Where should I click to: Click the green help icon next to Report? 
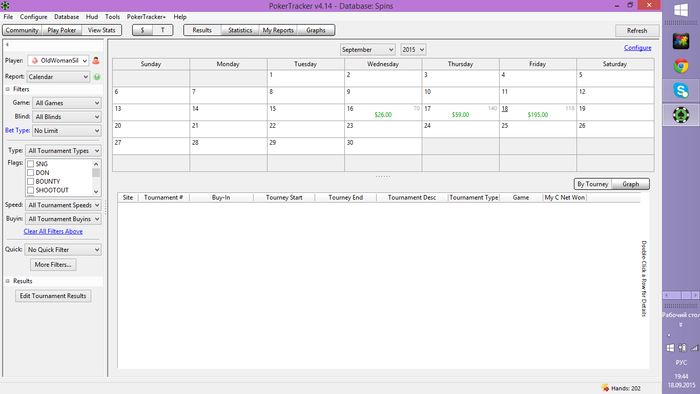point(97,77)
